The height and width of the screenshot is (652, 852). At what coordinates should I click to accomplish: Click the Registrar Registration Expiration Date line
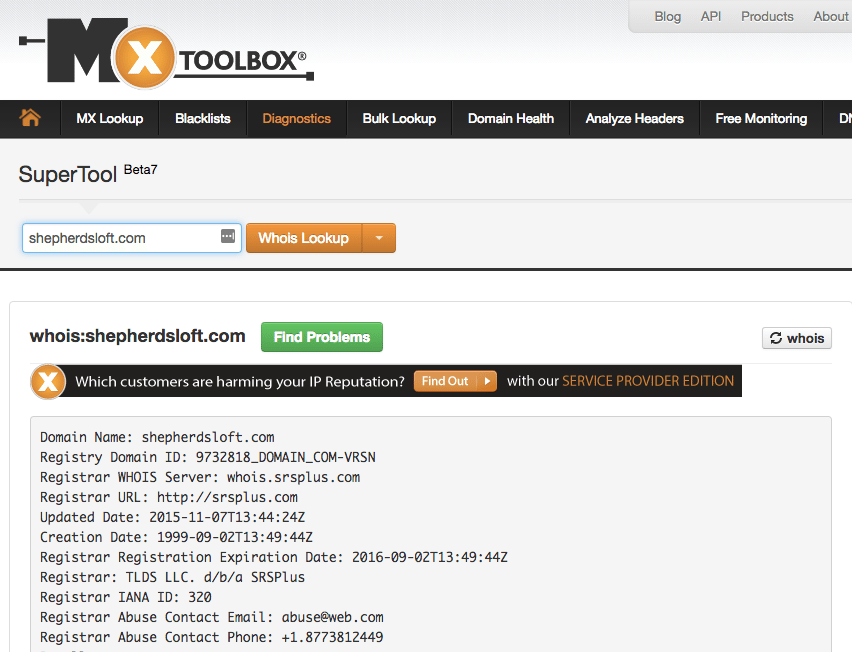coord(274,557)
